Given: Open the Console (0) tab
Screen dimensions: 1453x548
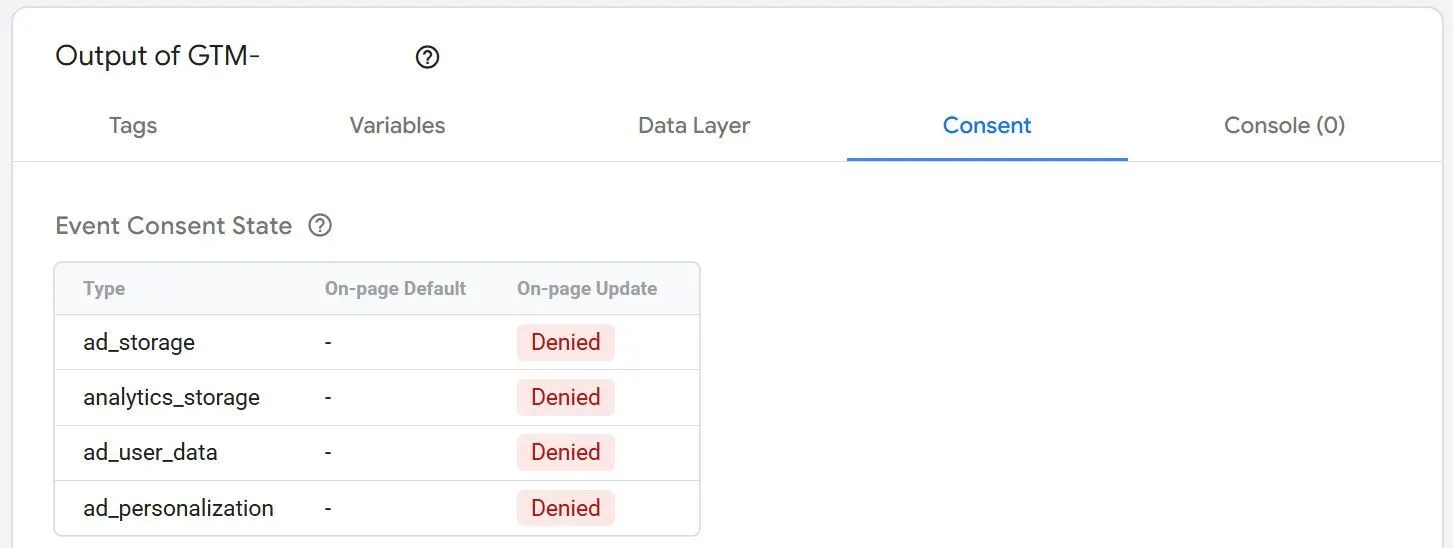Looking at the screenshot, I should coord(1284,126).
